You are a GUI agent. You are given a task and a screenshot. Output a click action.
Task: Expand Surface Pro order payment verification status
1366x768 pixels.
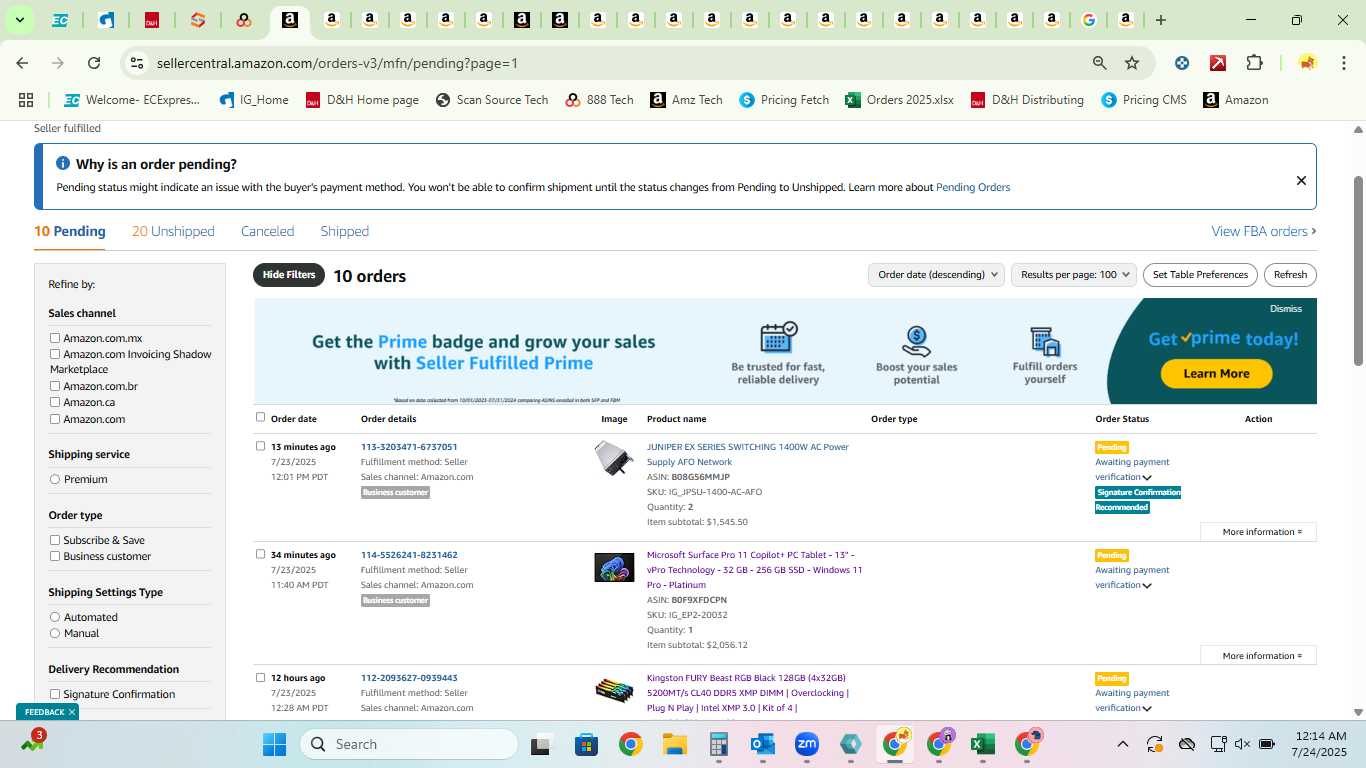coord(1147,586)
